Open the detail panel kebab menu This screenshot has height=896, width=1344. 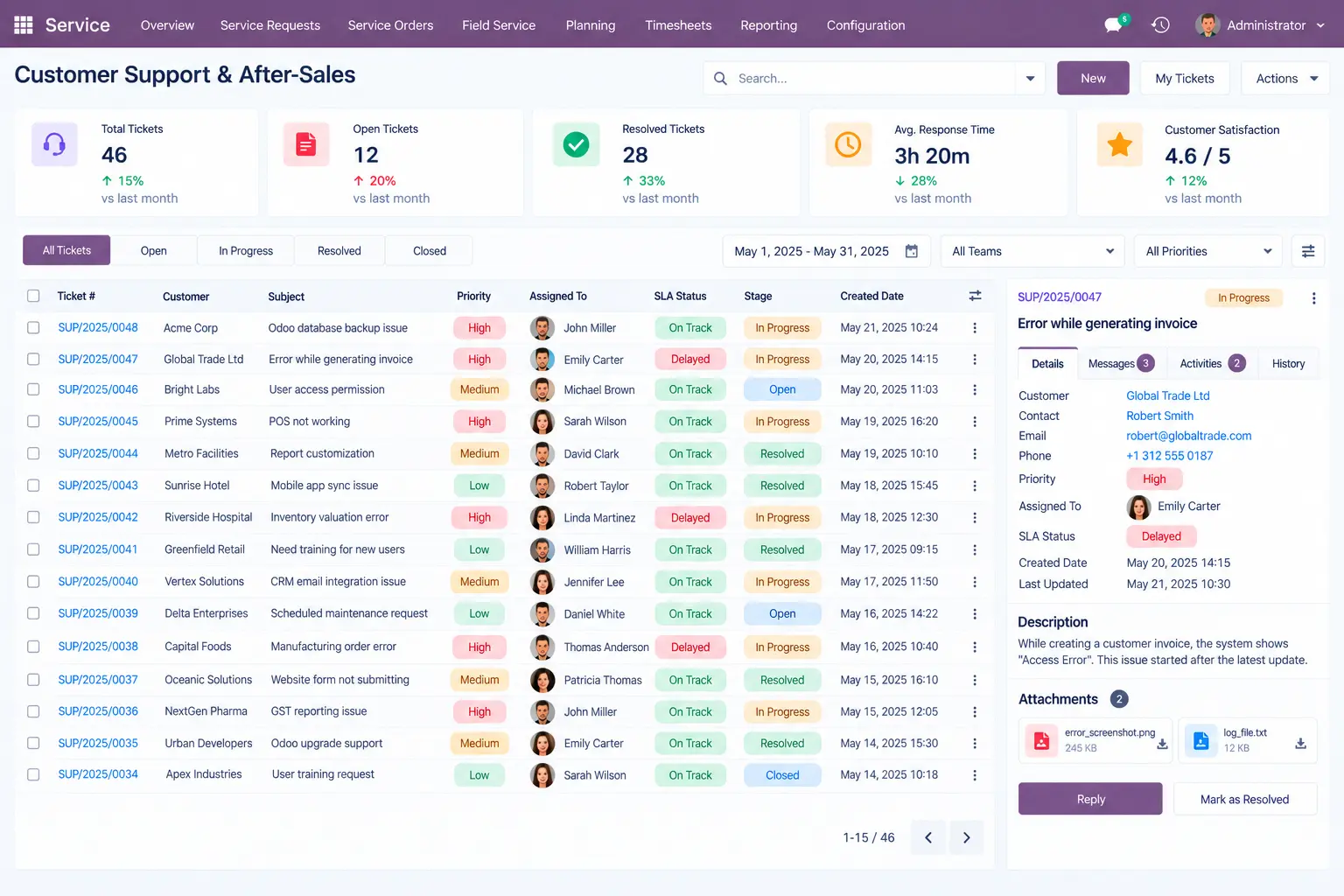[1313, 298]
